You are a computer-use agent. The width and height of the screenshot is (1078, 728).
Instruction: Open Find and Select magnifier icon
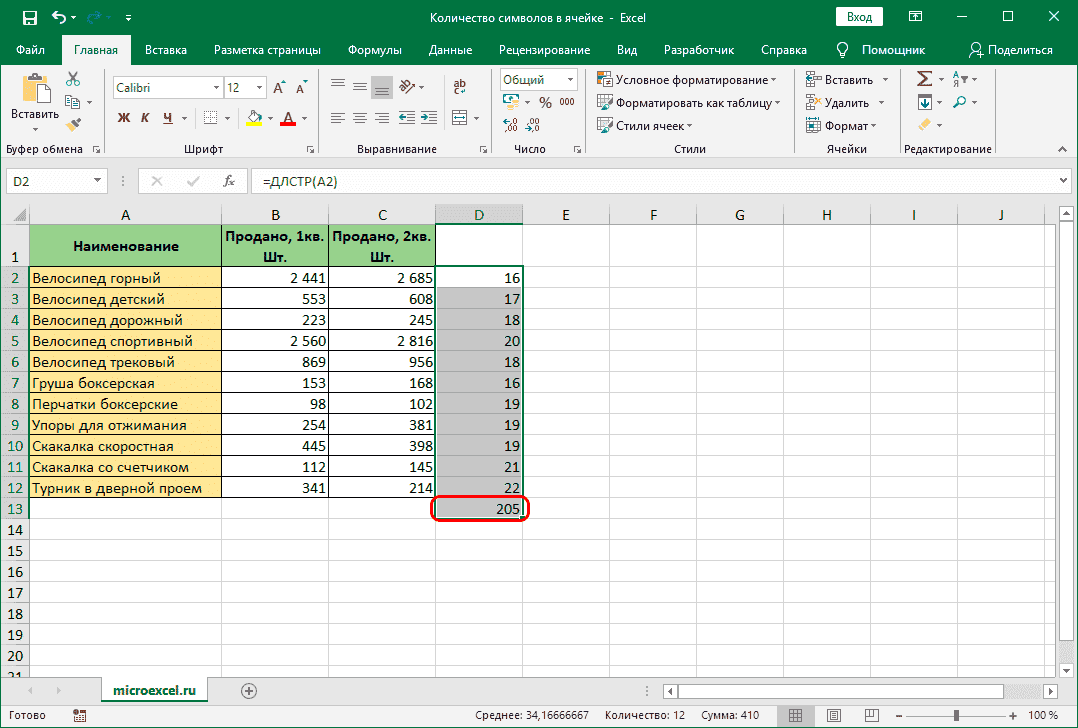960,102
